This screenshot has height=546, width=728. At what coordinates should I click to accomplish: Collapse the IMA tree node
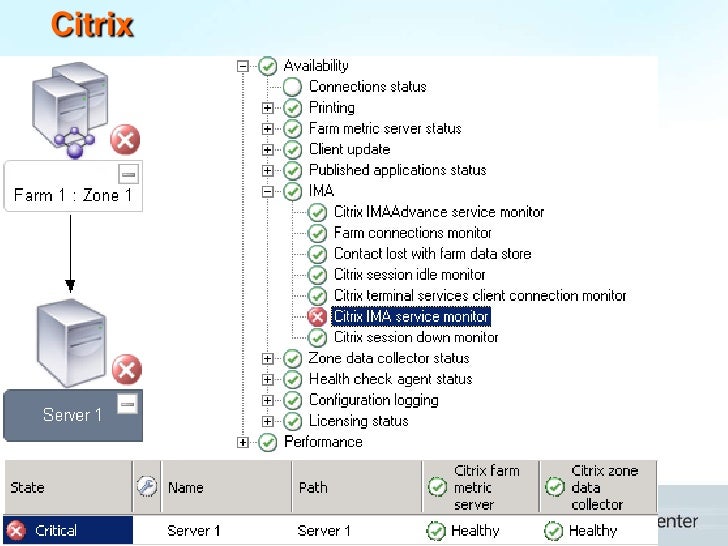point(267,191)
